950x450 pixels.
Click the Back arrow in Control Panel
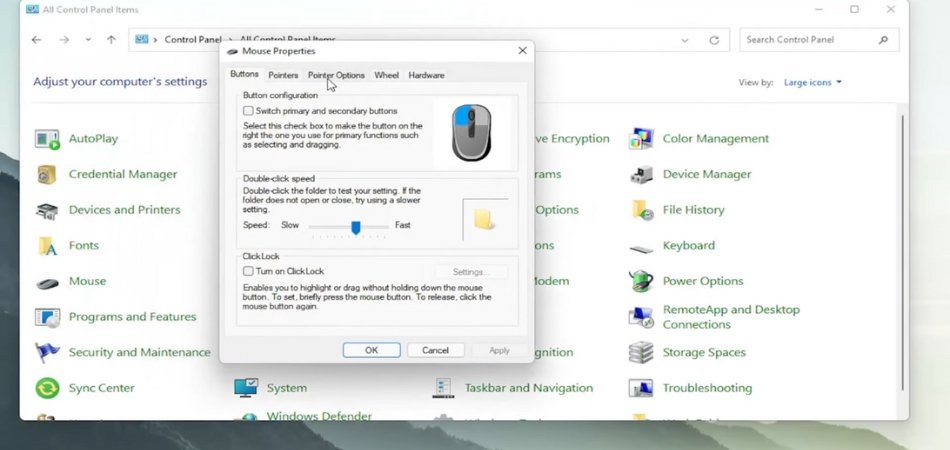point(36,40)
